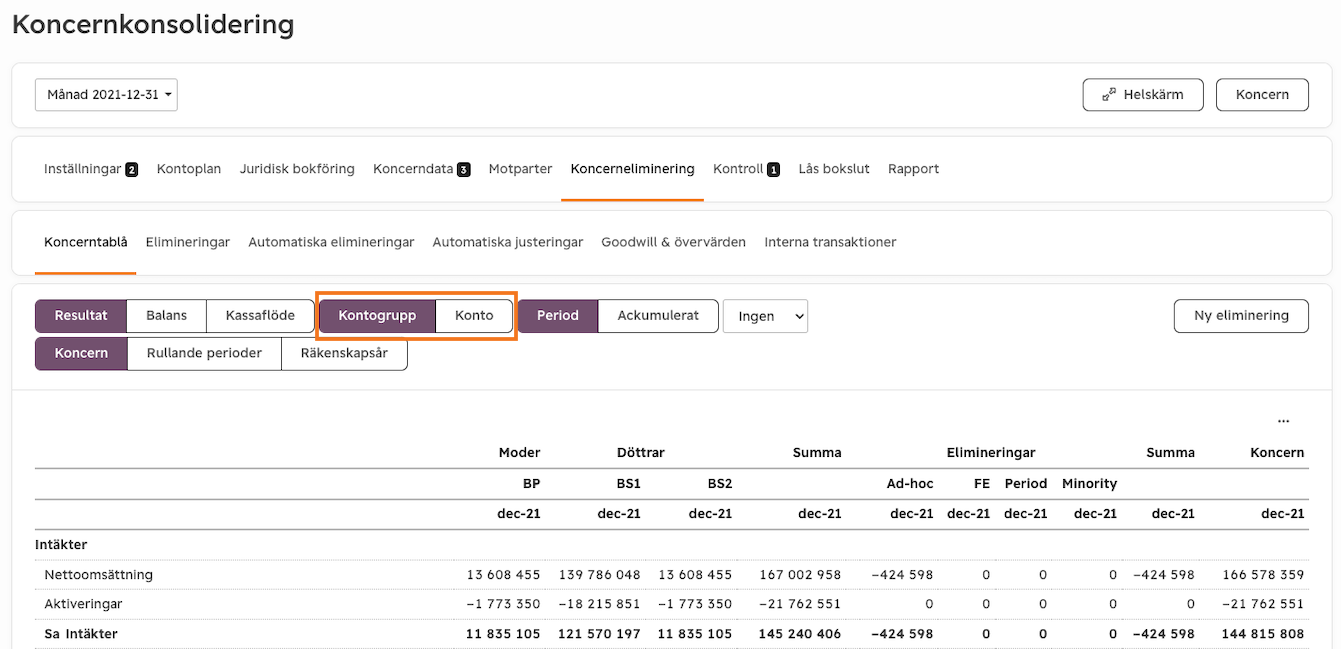Click the Period column header in table
The height and width of the screenshot is (649, 1341).
pos(1026,484)
